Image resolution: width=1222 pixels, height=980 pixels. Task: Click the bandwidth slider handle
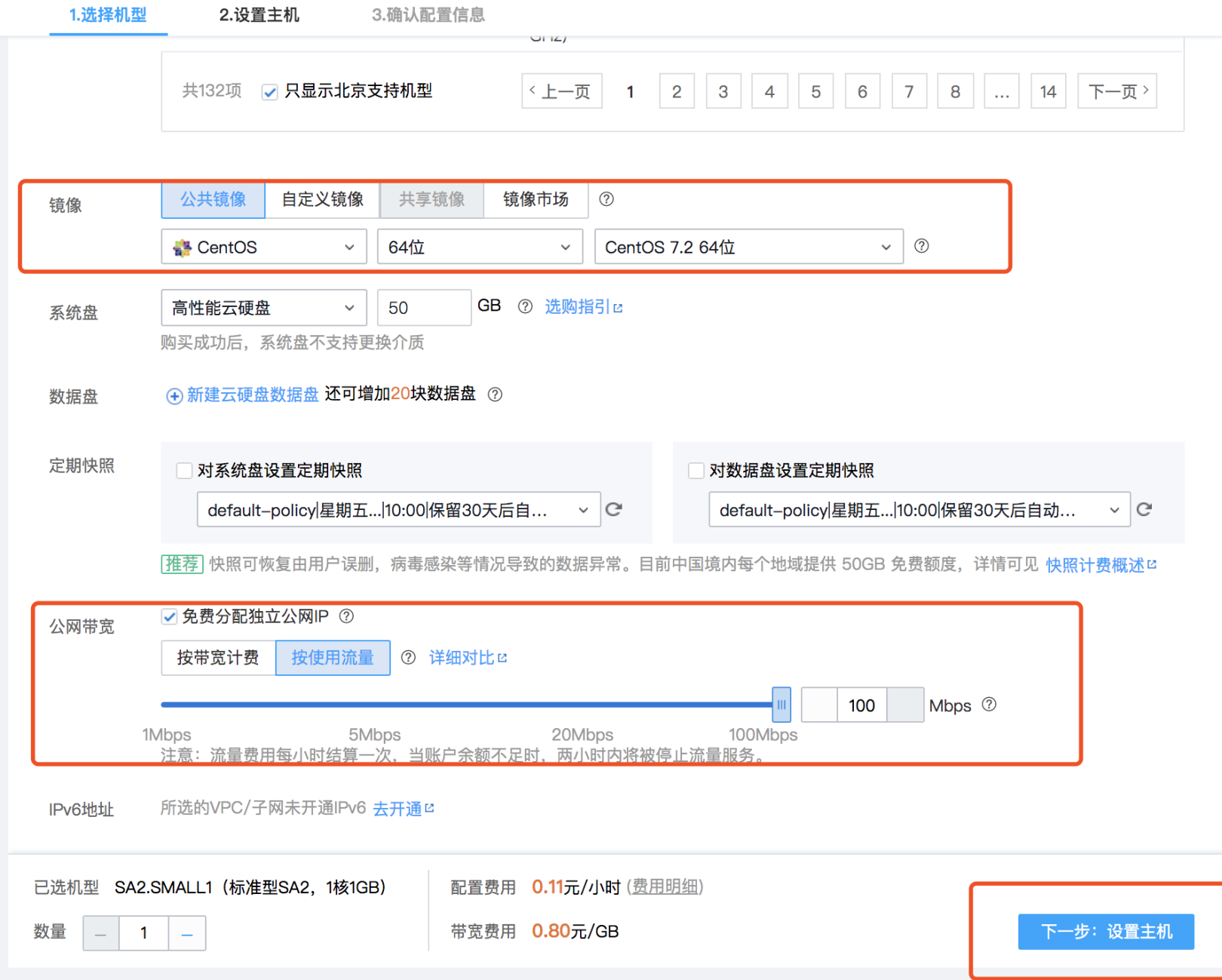point(781,705)
